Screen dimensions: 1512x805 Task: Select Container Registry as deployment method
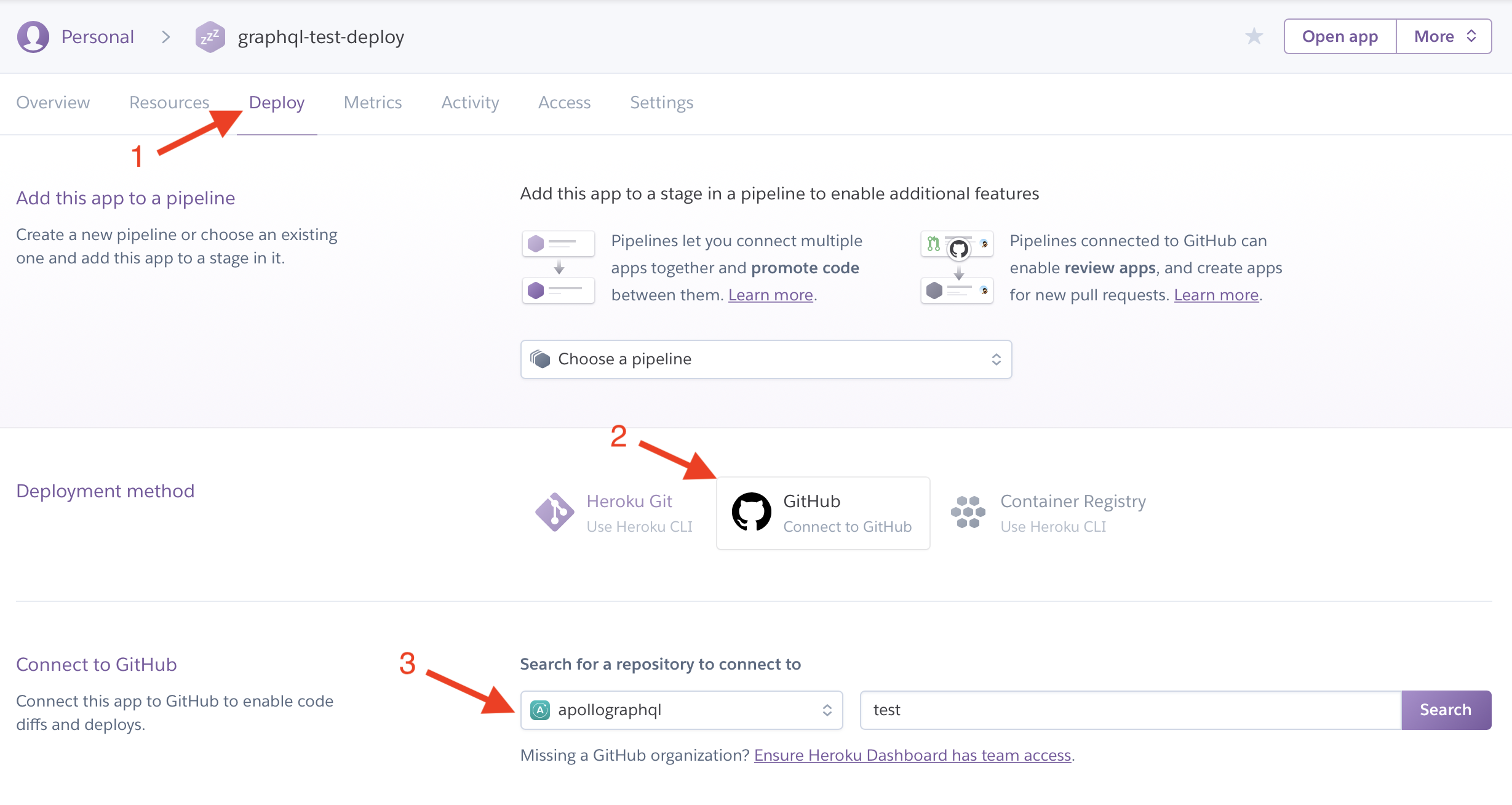[1053, 512]
